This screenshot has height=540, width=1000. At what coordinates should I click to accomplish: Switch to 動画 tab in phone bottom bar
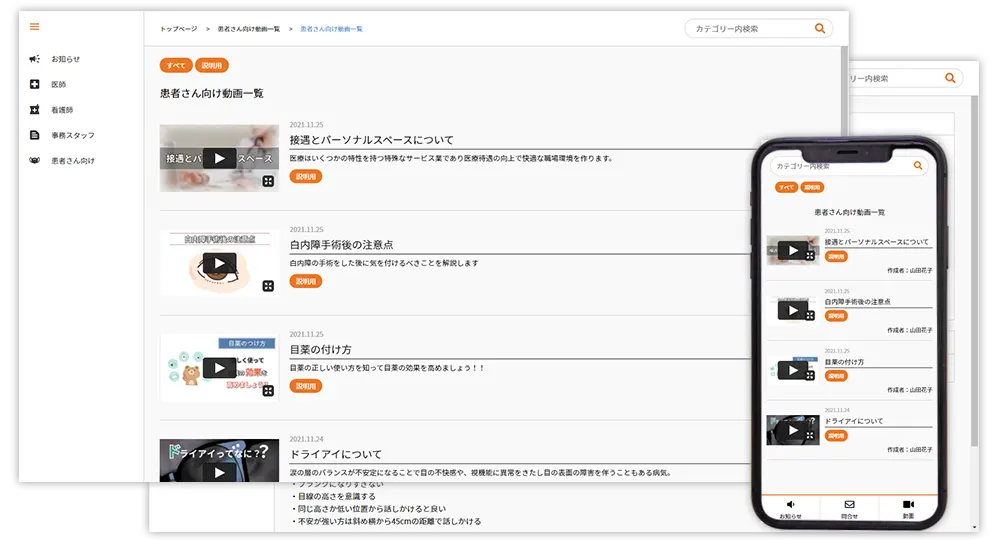908,509
